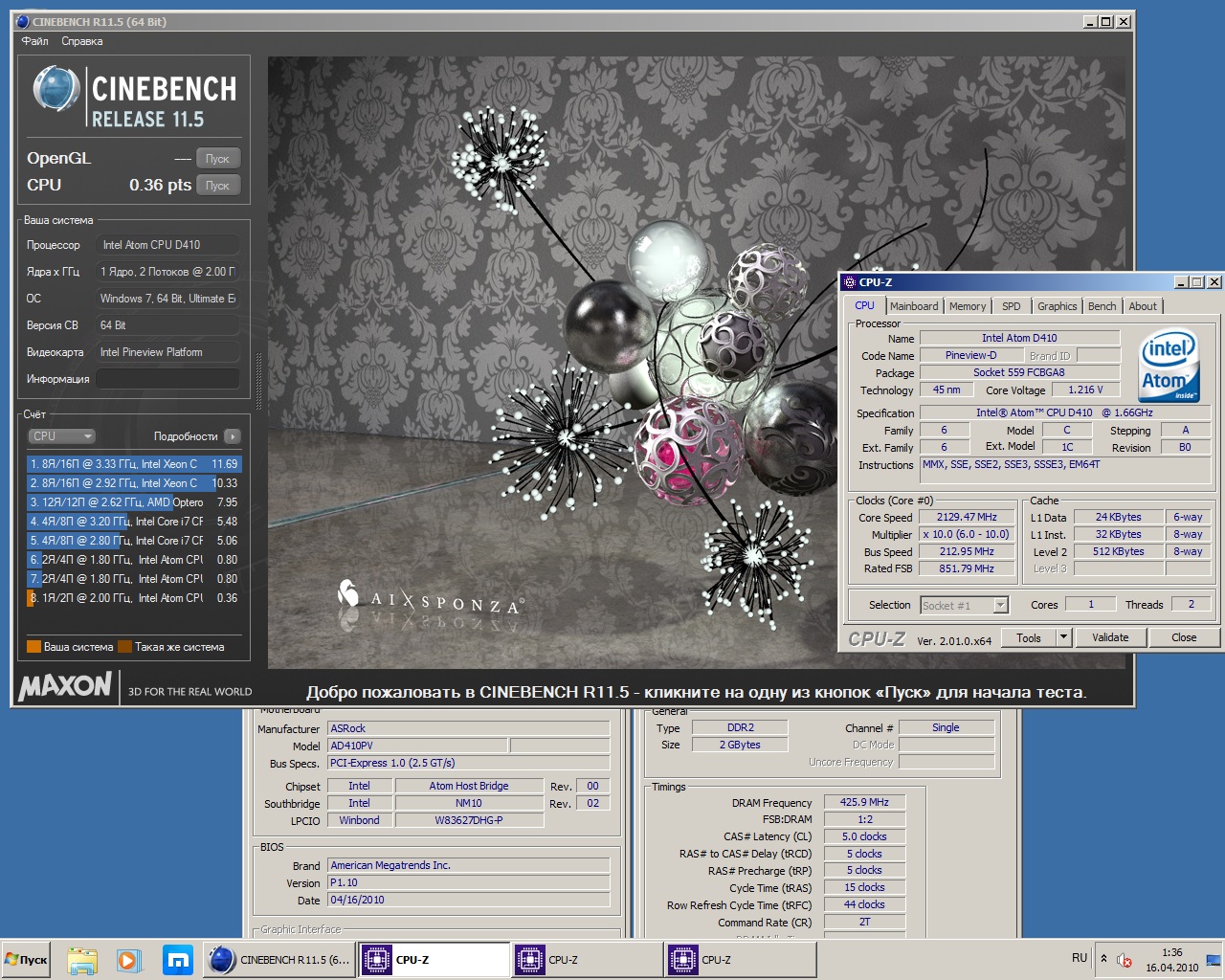Viewport: 1225px width, 980px height.
Task: Click the CPU-Z title bar icon
Action: [x=849, y=282]
